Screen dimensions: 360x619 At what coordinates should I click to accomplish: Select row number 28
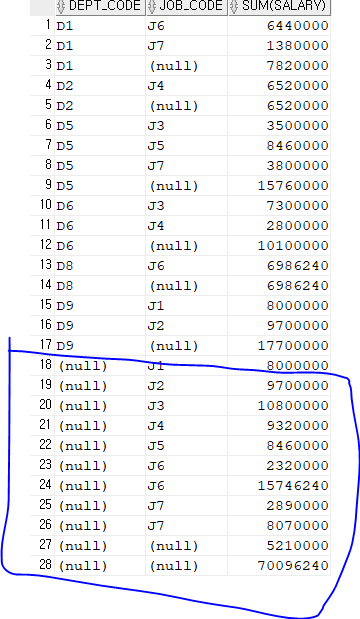click(x=45, y=565)
